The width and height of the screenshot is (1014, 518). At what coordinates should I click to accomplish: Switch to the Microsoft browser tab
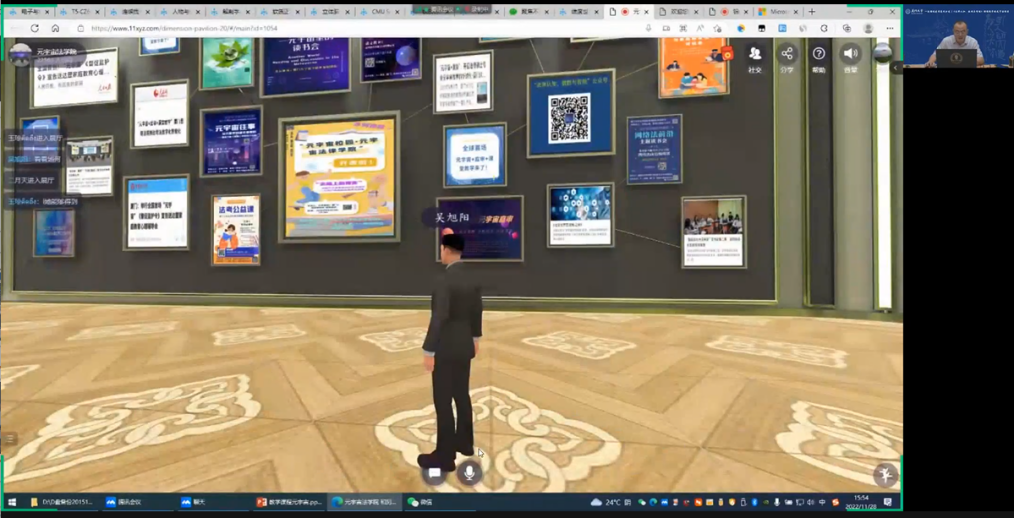(x=778, y=12)
